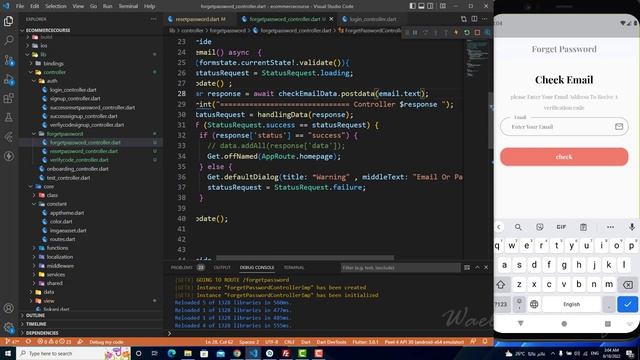Tap the keyboard clipboard icon

[583, 227]
